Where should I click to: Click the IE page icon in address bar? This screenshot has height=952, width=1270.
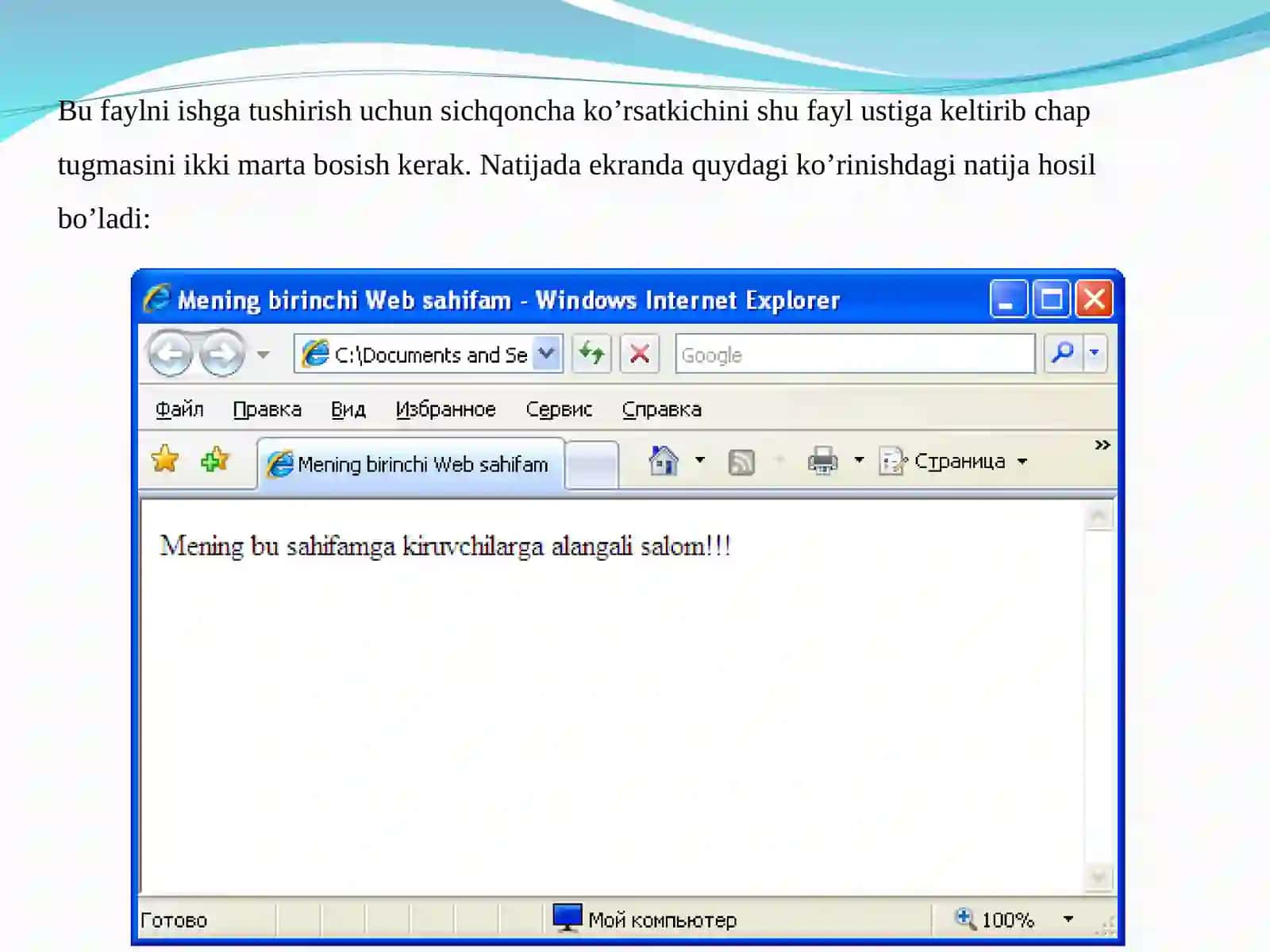(315, 353)
